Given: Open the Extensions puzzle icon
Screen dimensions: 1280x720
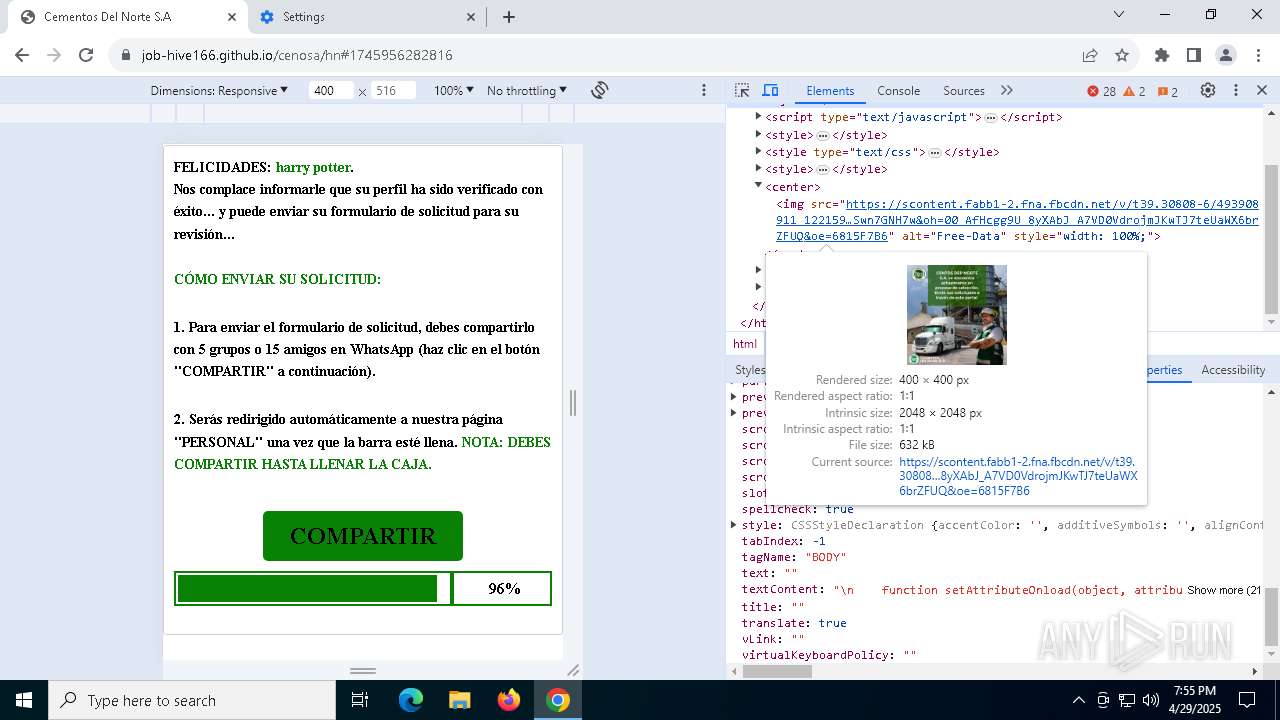Looking at the screenshot, I should pos(1162,55).
